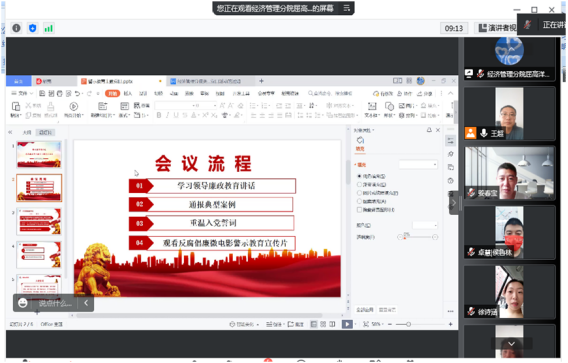The width and height of the screenshot is (568, 363).
Task: Adjust the transparency slider in properties panel
Action: (x=417, y=237)
